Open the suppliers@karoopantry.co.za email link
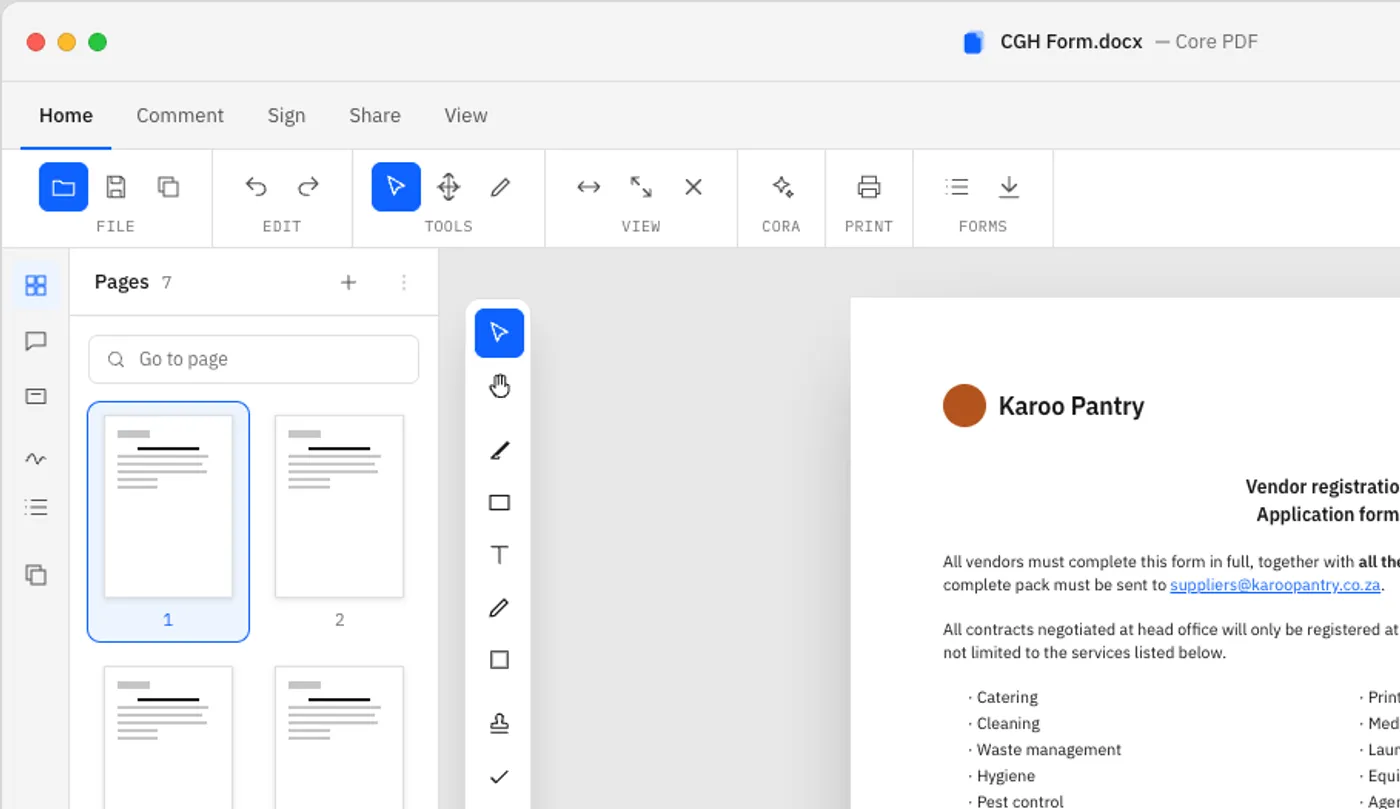This screenshot has height=809, width=1400. point(1275,585)
